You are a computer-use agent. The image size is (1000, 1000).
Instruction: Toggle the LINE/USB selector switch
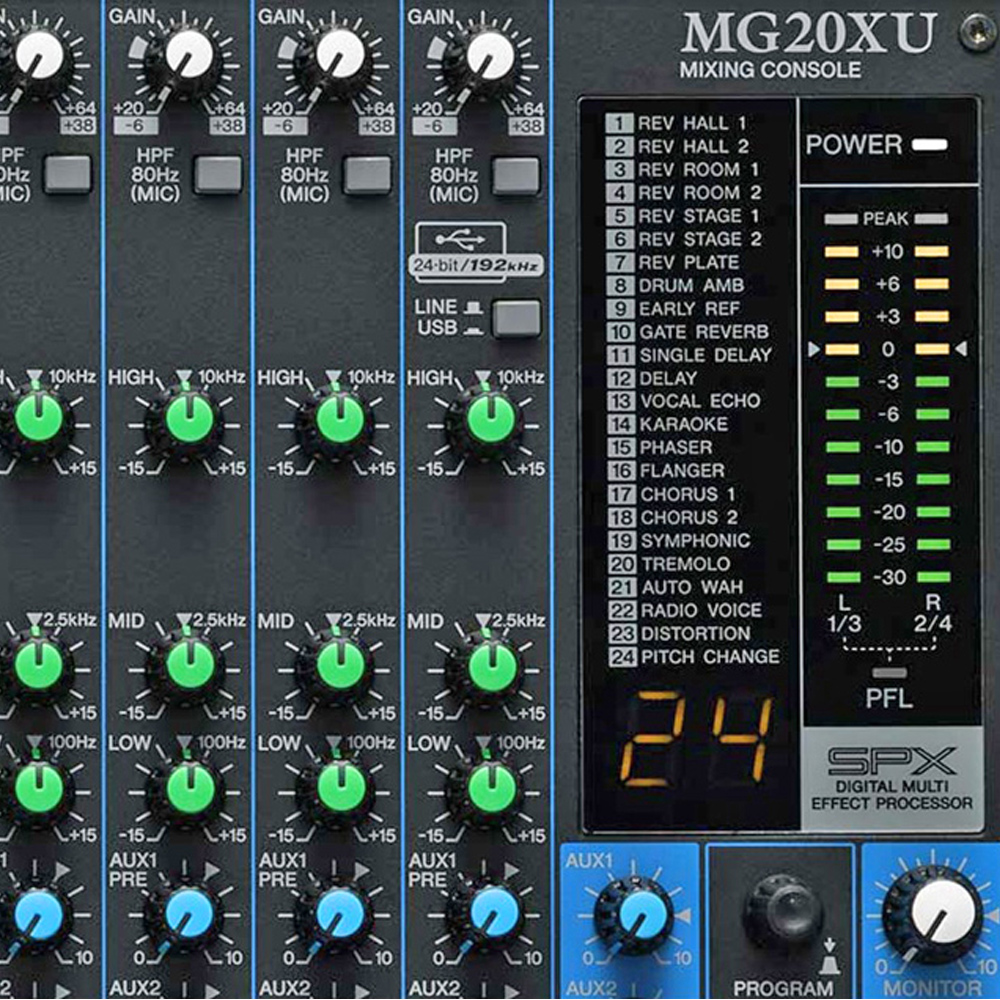click(x=516, y=318)
